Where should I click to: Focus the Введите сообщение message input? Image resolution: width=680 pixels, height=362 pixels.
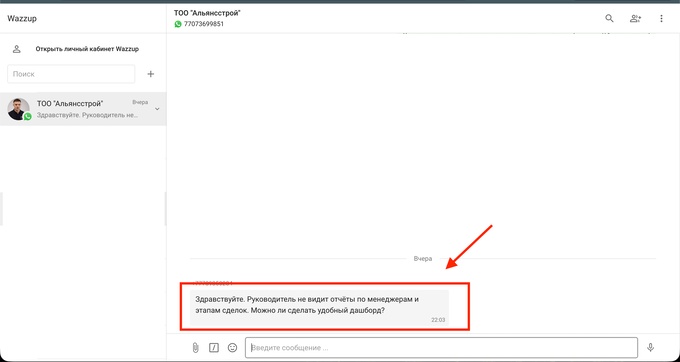tap(441, 348)
